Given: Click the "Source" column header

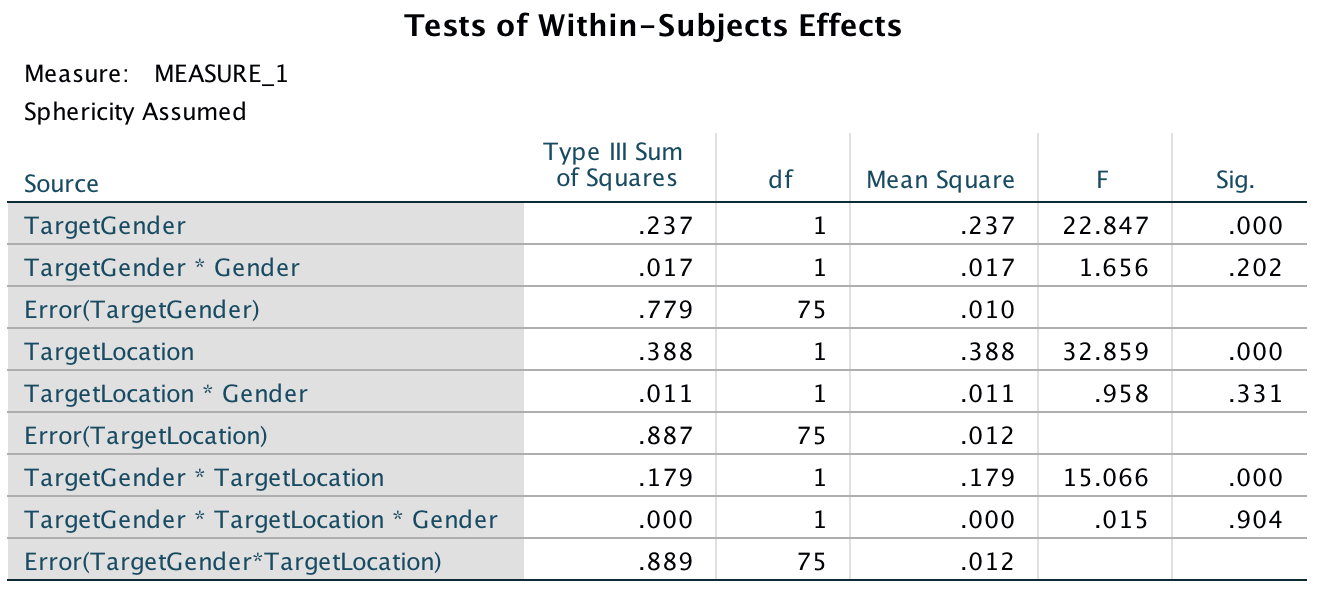Looking at the screenshot, I should click(x=62, y=184).
